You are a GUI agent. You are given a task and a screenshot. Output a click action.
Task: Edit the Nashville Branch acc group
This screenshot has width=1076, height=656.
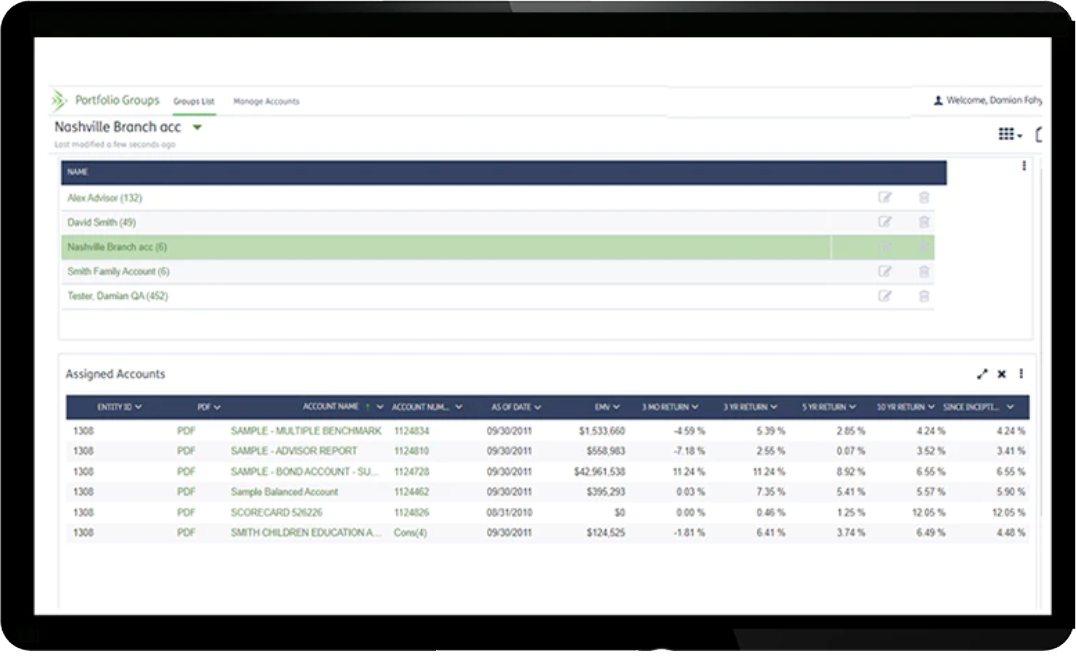click(884, 246)
